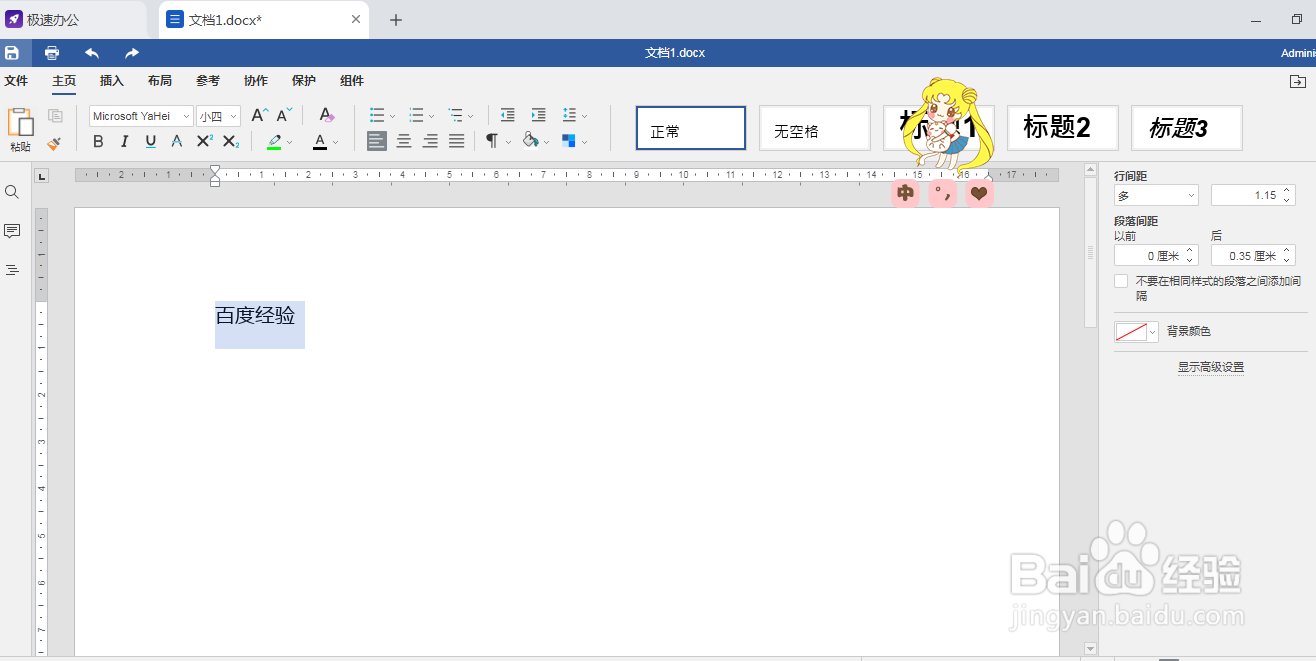Click the 显示高级设置 link
This screenshot has width=1316, height=661.
tap(1210, 367)
